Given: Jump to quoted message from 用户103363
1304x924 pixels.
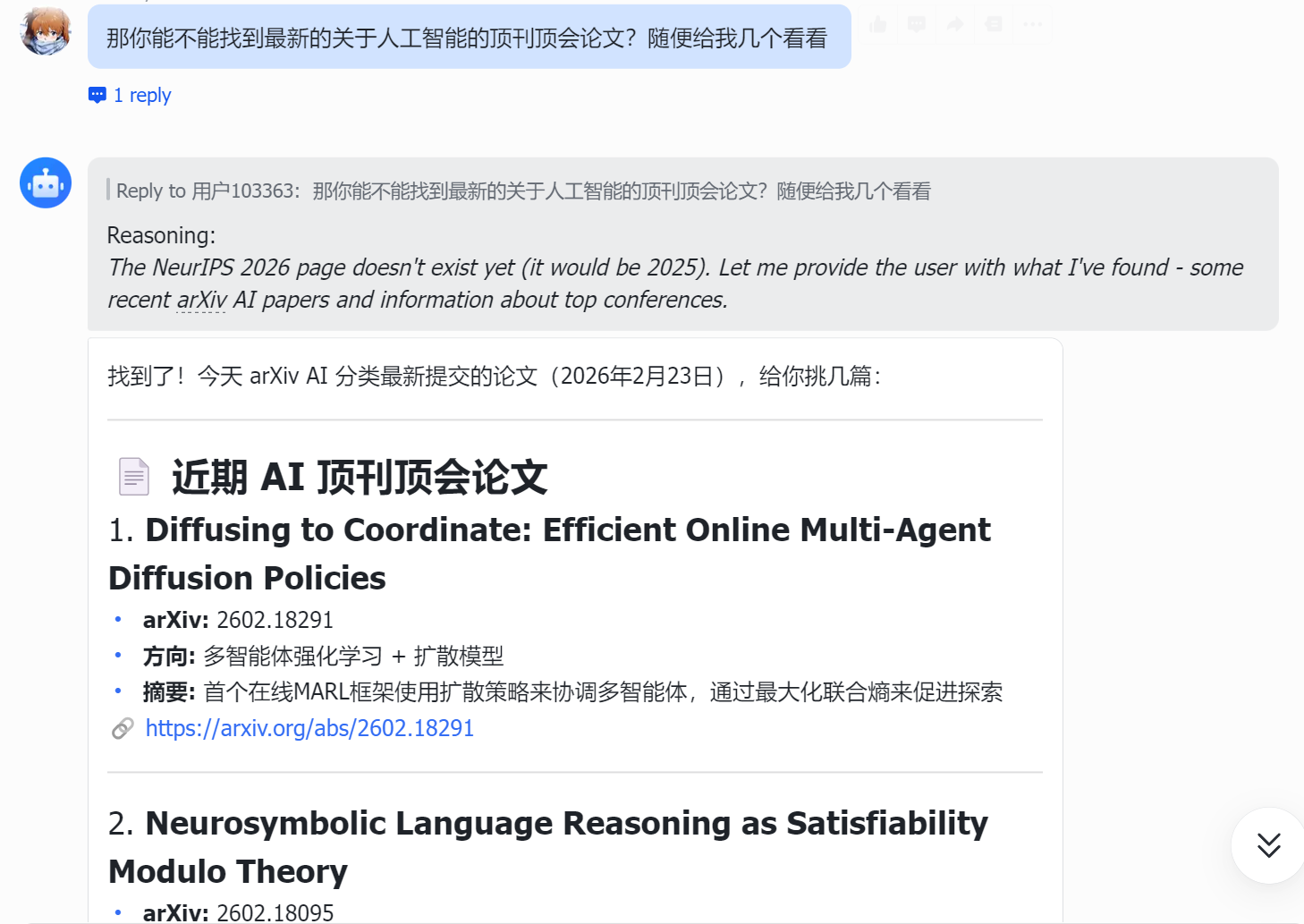Looking at the screenshot, I should click(x=523, y=191).
